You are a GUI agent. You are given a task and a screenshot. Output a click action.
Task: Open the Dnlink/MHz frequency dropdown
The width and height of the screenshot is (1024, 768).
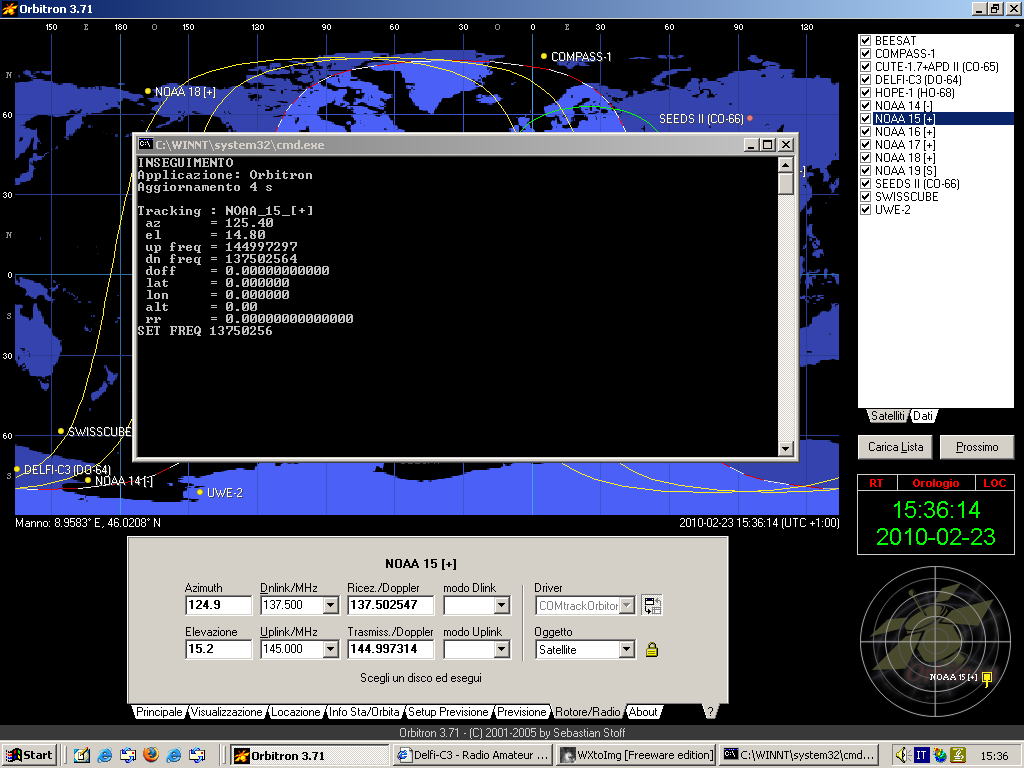[x=330, y=605]
